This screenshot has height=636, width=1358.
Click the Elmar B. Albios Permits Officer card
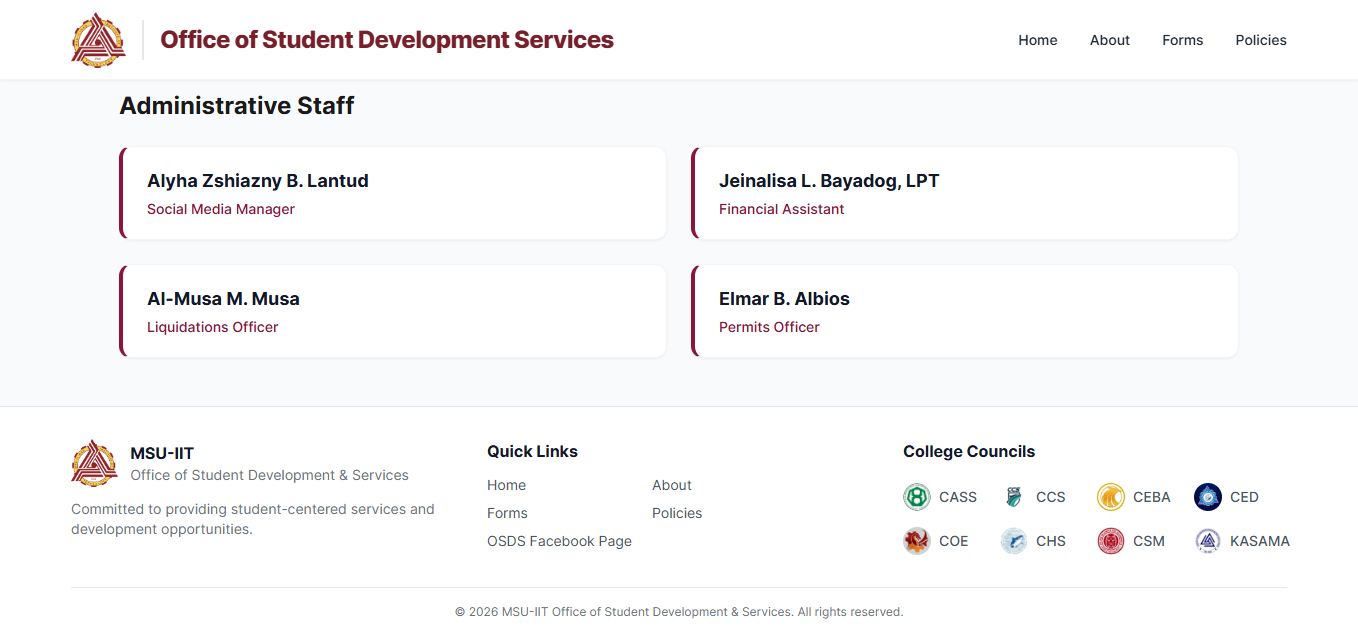click(x=965, y=312)
